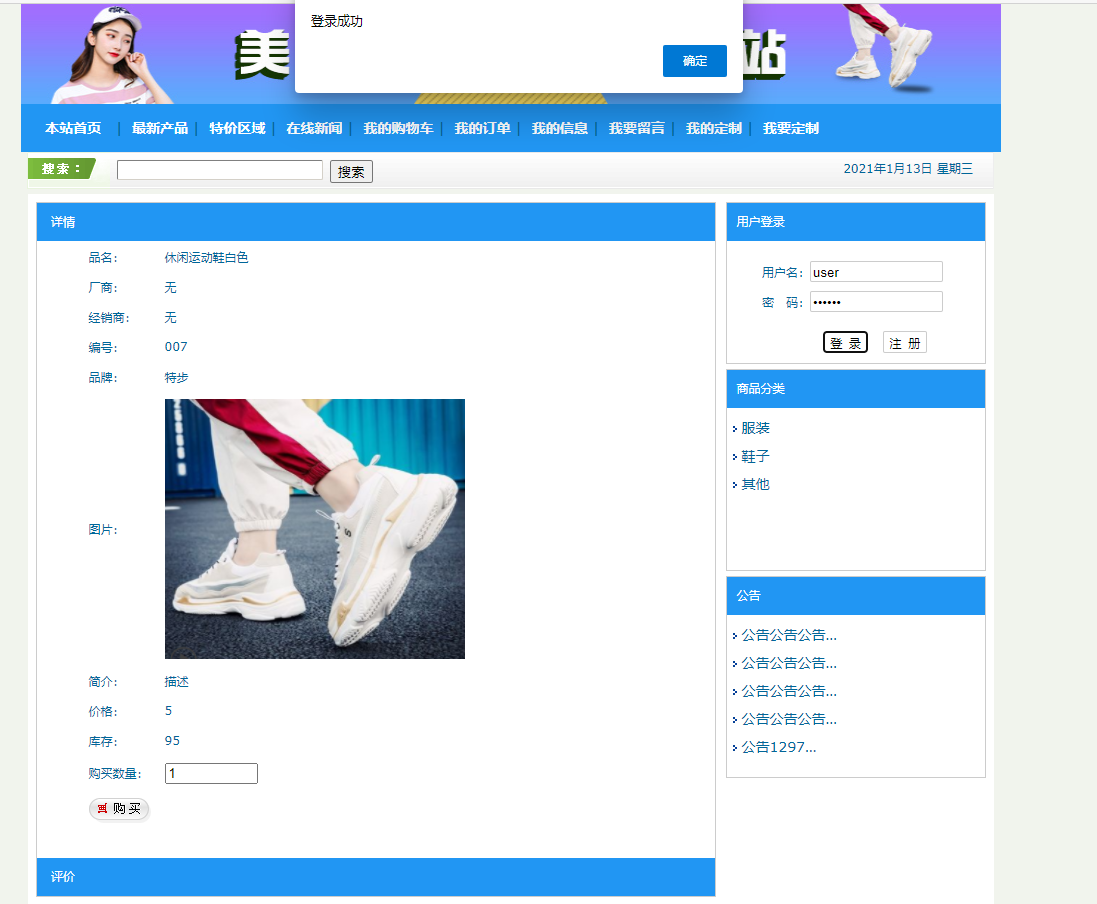1097x904 pixels.
Task: Visit the 特价区域 special offers area
Action: 237,128
